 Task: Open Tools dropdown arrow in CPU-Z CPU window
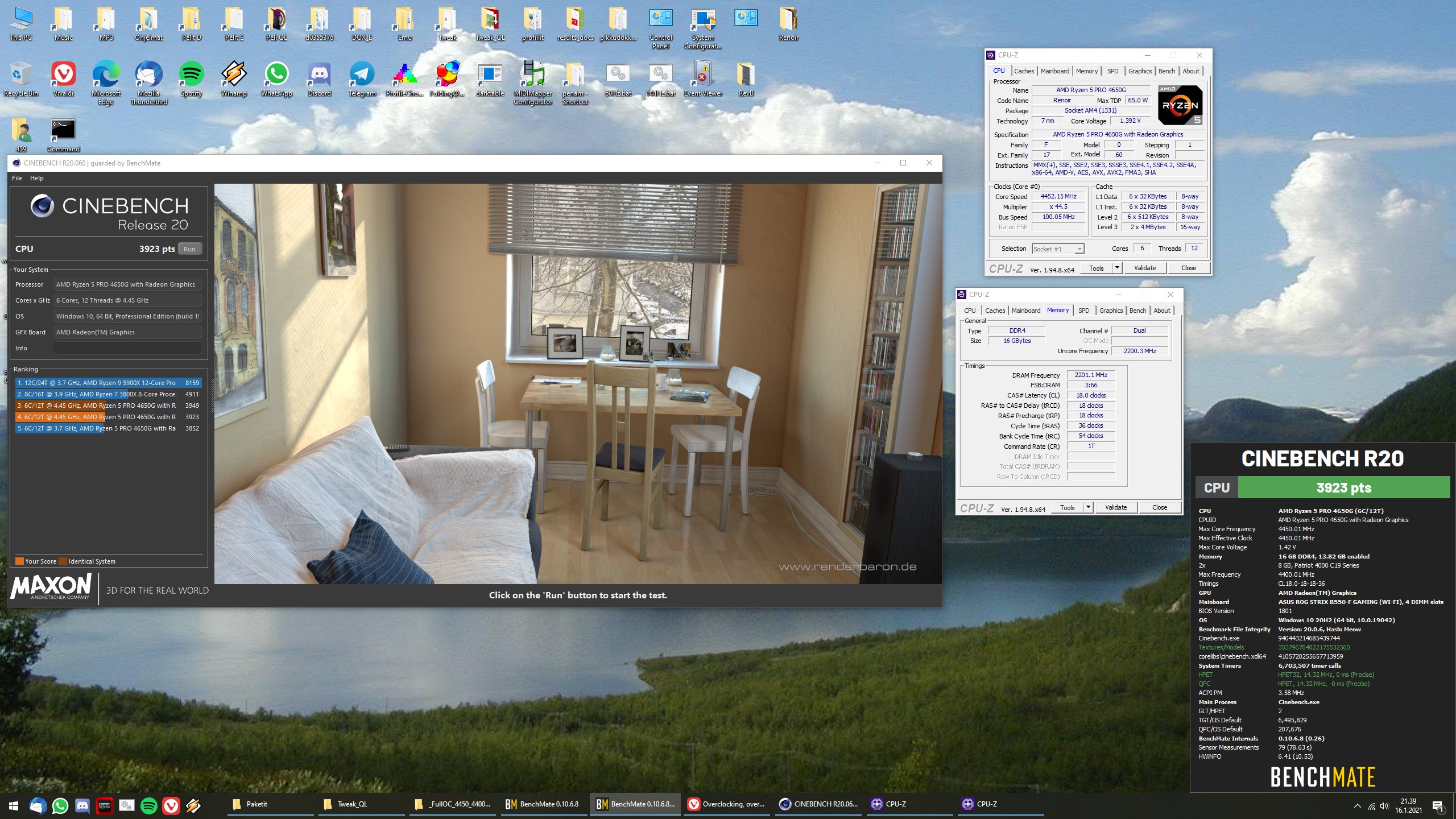coord(1117,268)
